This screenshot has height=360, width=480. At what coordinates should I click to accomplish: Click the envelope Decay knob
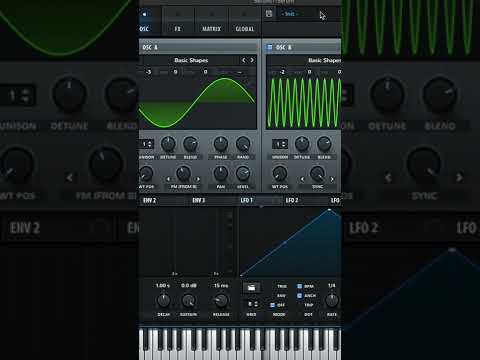[163, 301]
